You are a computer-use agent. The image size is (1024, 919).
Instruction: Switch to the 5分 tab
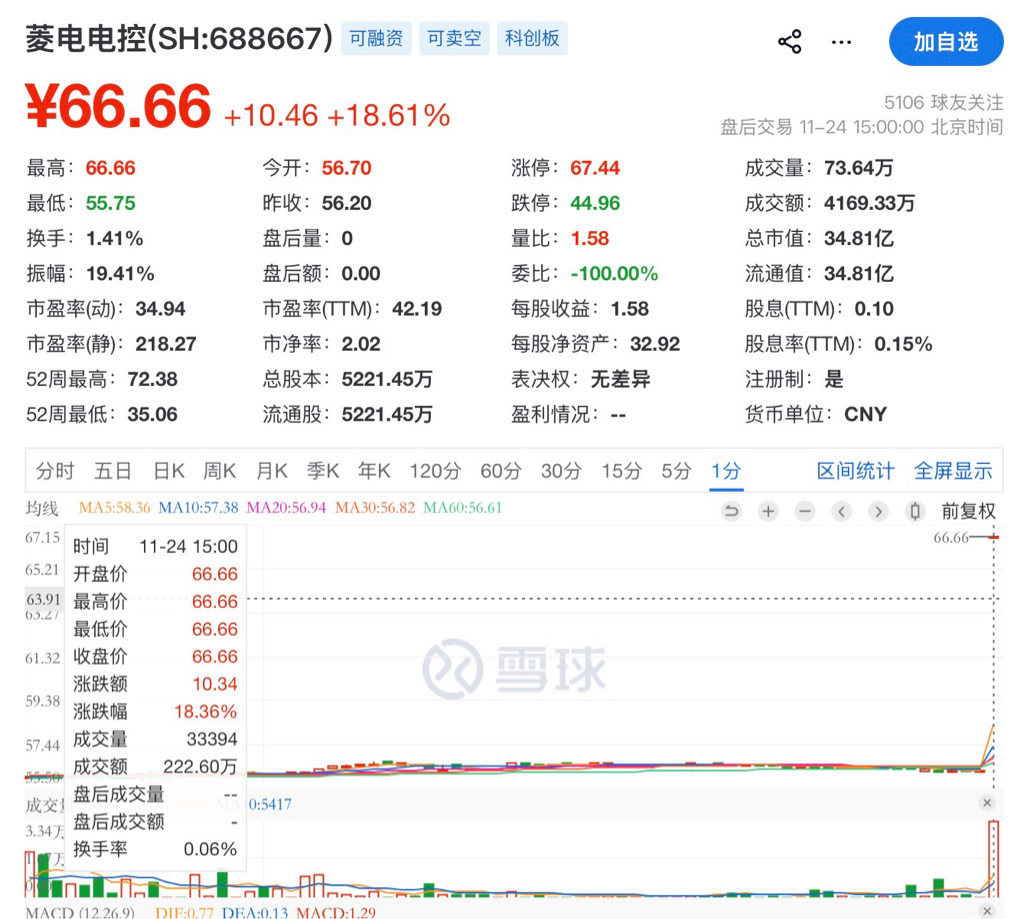[x=676, y=471]
